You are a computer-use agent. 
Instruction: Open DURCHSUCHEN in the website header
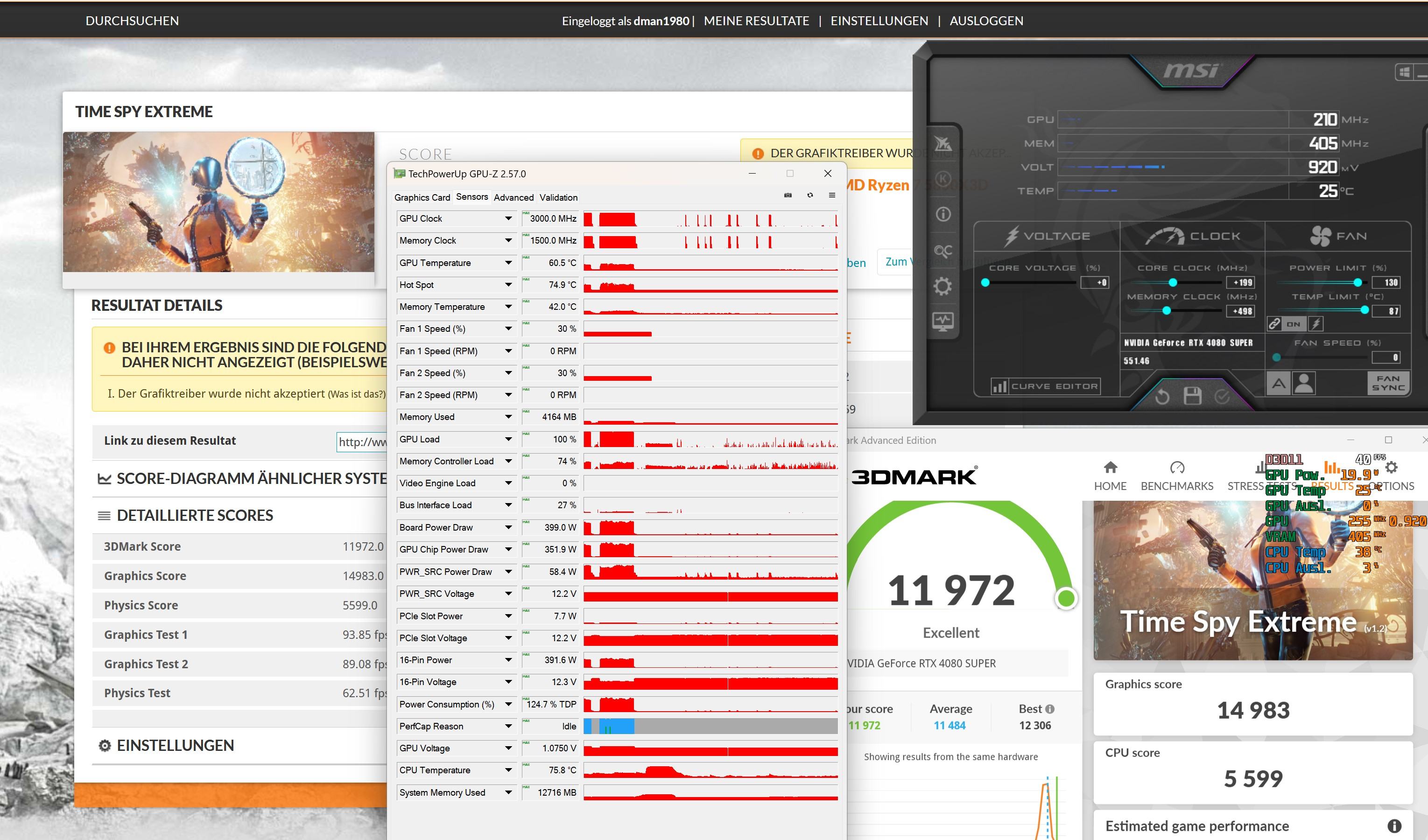(x=132, y=21)
